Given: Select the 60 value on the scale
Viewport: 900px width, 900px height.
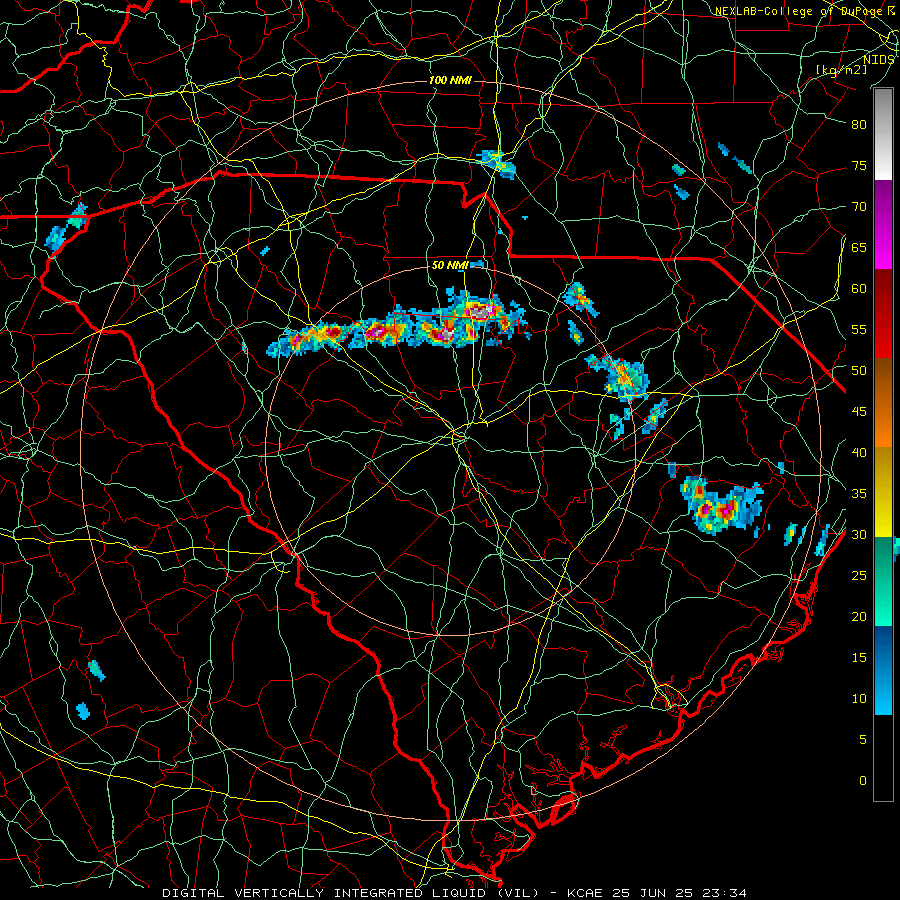Looking at the screenshot, I should (x=859, y=289).
